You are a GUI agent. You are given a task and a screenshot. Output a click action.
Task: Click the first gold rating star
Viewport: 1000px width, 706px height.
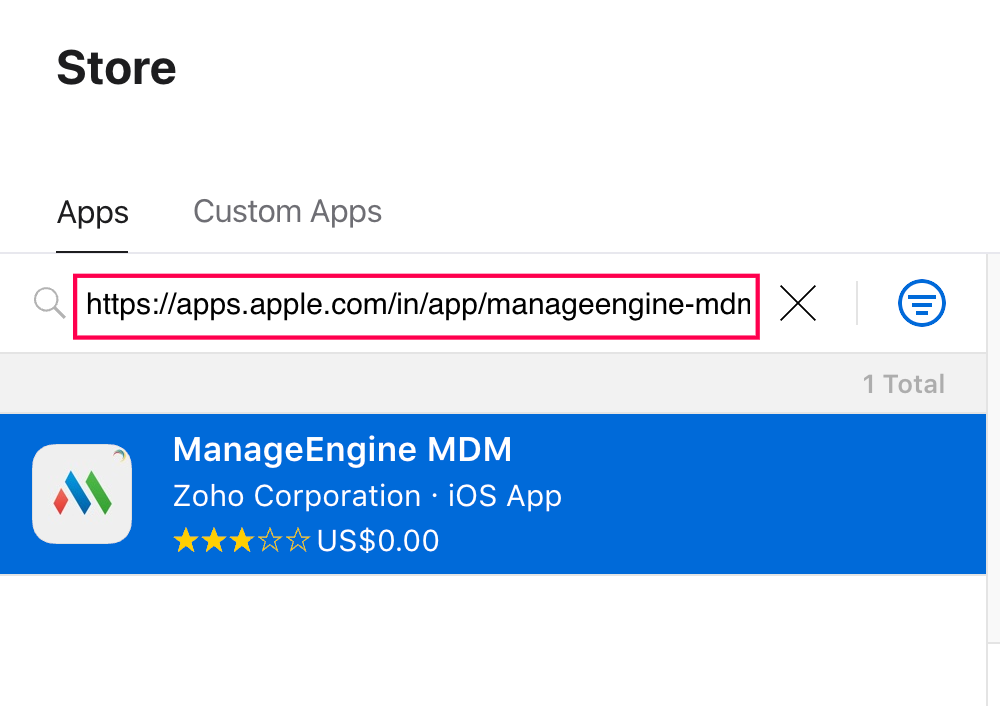186,541
